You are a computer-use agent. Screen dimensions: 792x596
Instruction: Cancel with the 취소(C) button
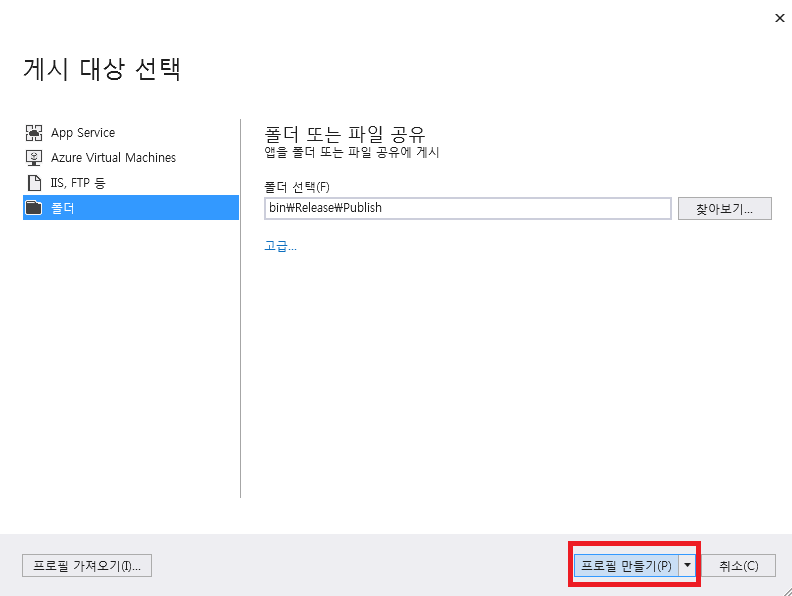click(738, 566)
